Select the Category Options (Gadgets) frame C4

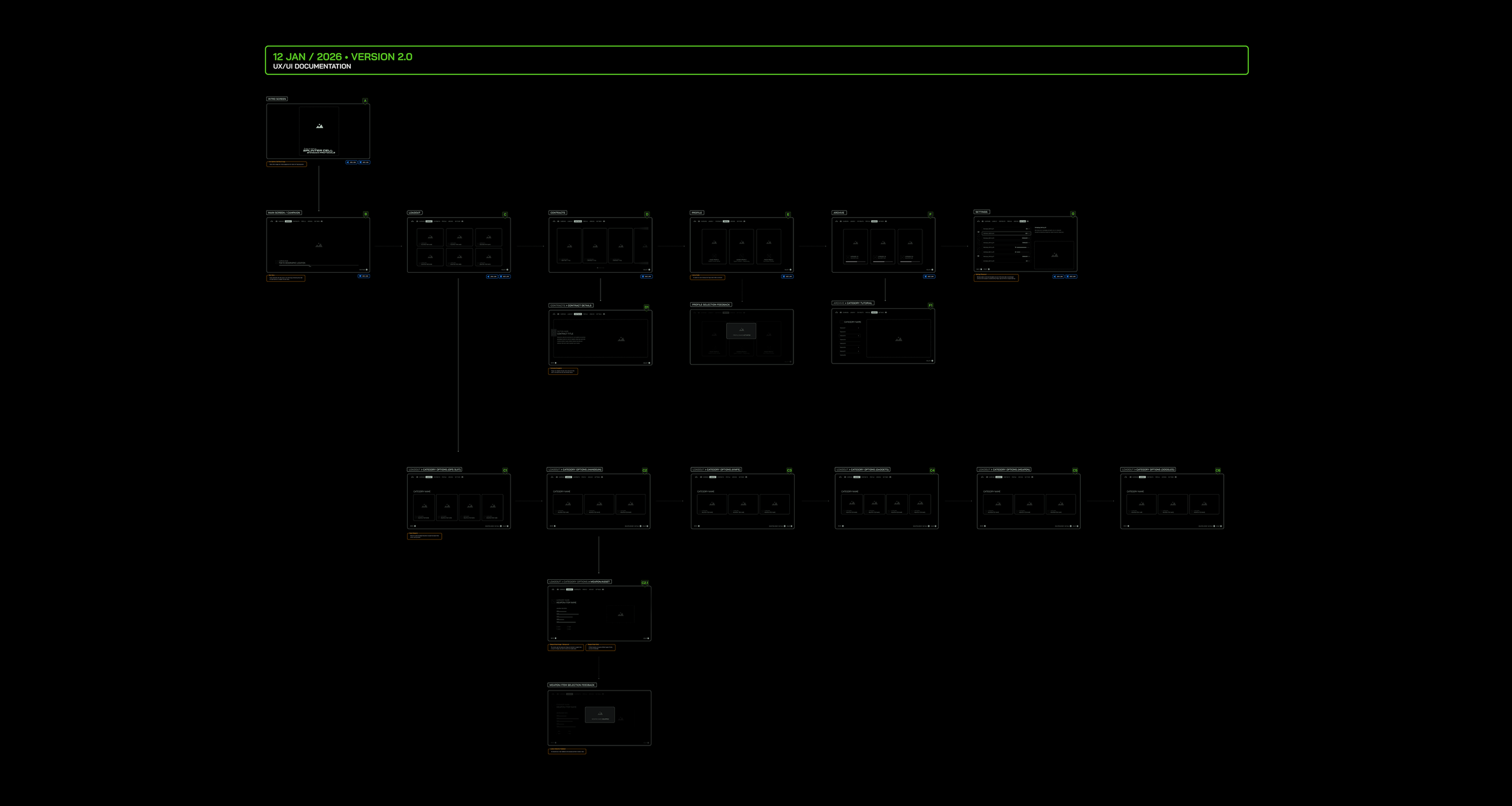[886, 501]
